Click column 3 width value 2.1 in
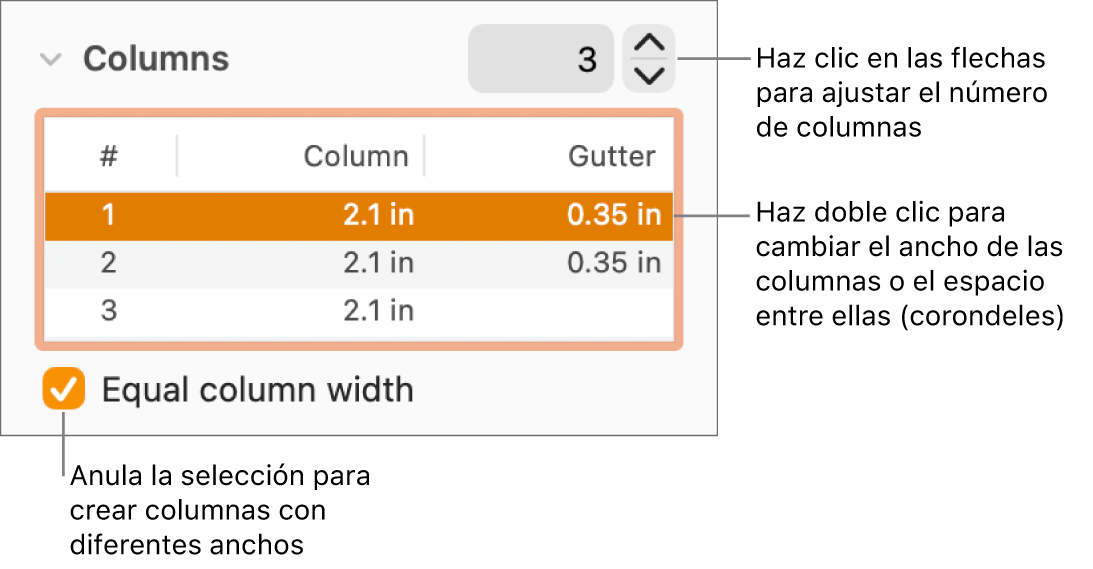This screenshot has width=1093, height=569. pyautogui.click(x=378, y=311)
